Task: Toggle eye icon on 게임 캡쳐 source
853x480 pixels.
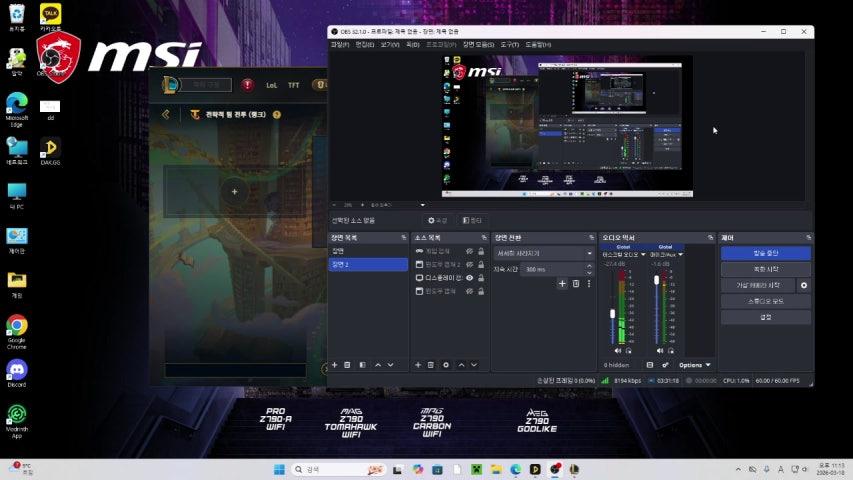Action: (469, 251)
